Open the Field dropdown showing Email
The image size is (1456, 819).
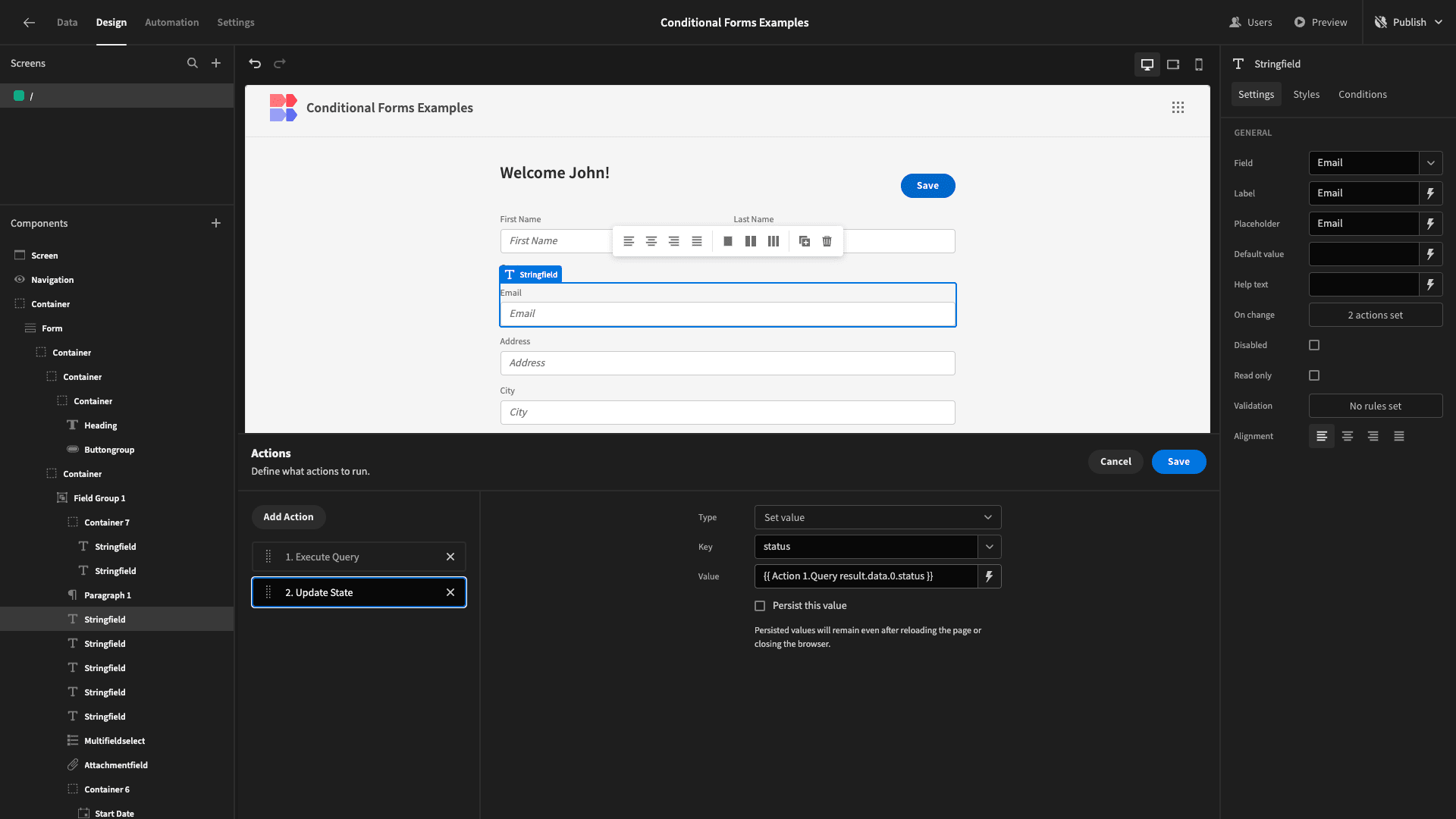point(1376,163)
